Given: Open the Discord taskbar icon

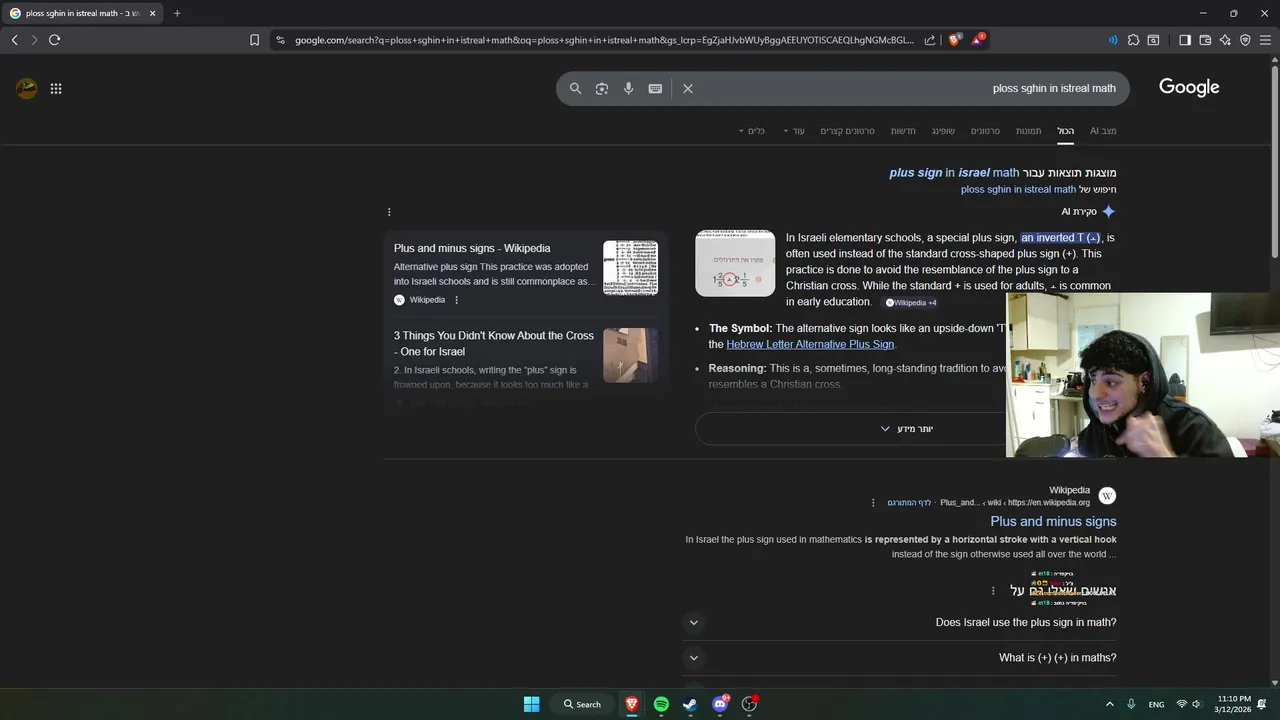Looking at the screenshot, I should 720,704.
